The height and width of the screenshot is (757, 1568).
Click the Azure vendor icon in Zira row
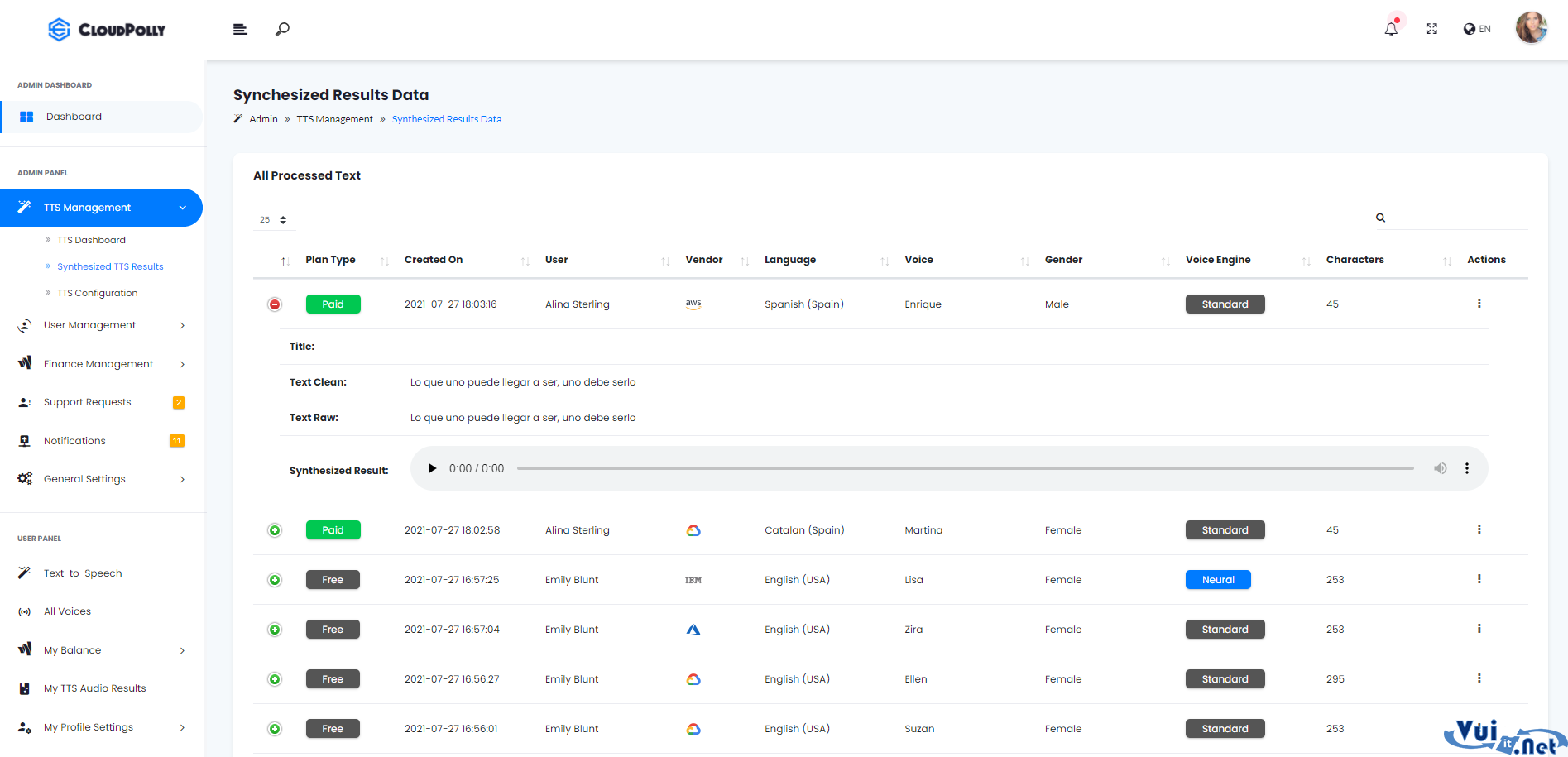693,630
